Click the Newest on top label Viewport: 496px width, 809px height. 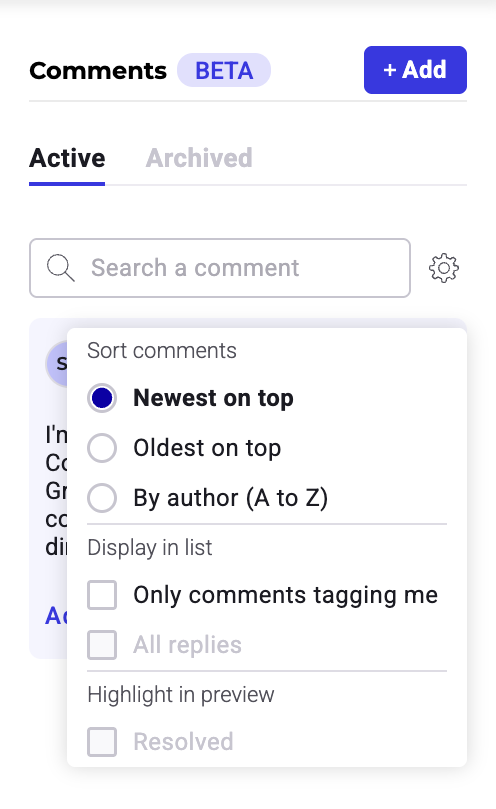[x=213, y=398]
